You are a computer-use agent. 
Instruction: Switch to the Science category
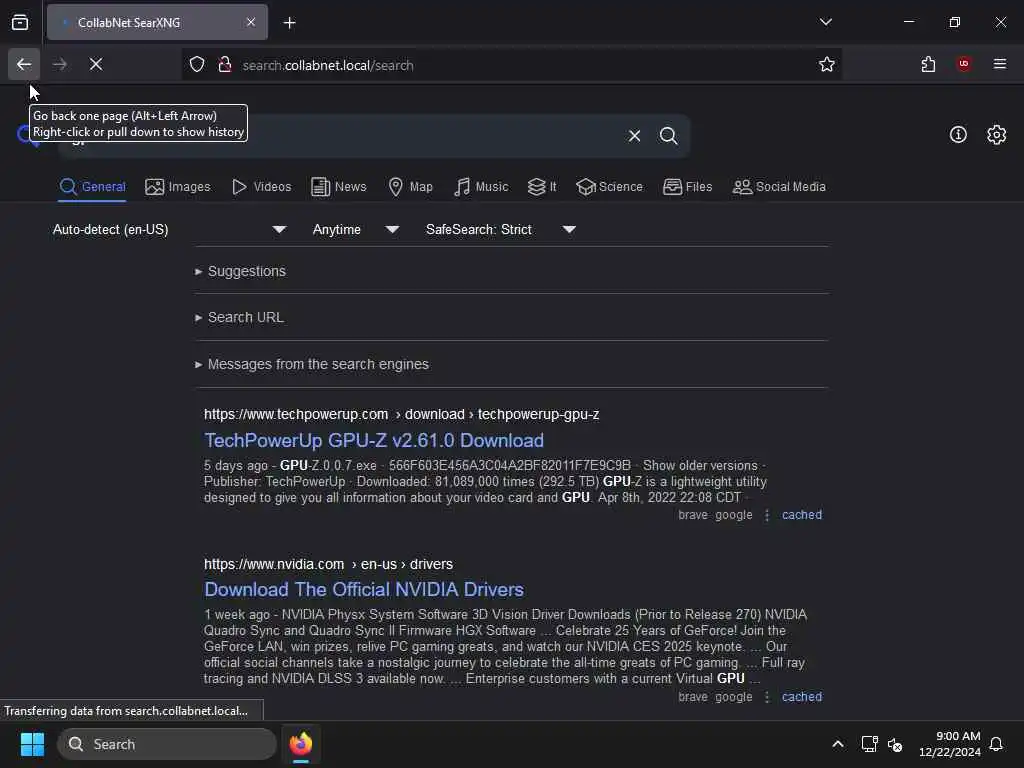click(610, 187)
